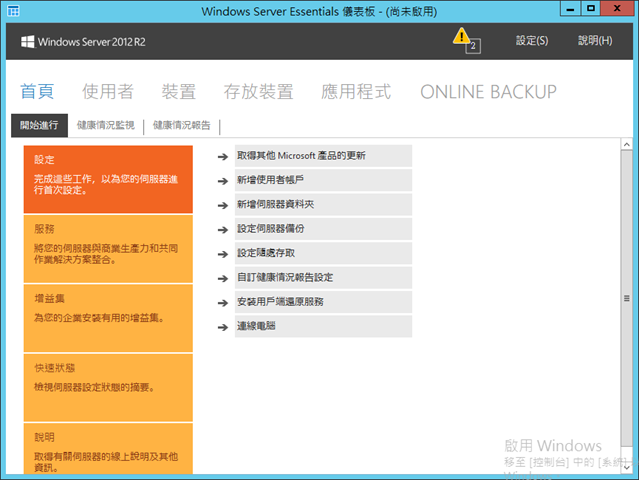The height and width of the screenshot is (480, 639).
Task: Open 自訂健康情況報告設定 task
Action: 323,278
